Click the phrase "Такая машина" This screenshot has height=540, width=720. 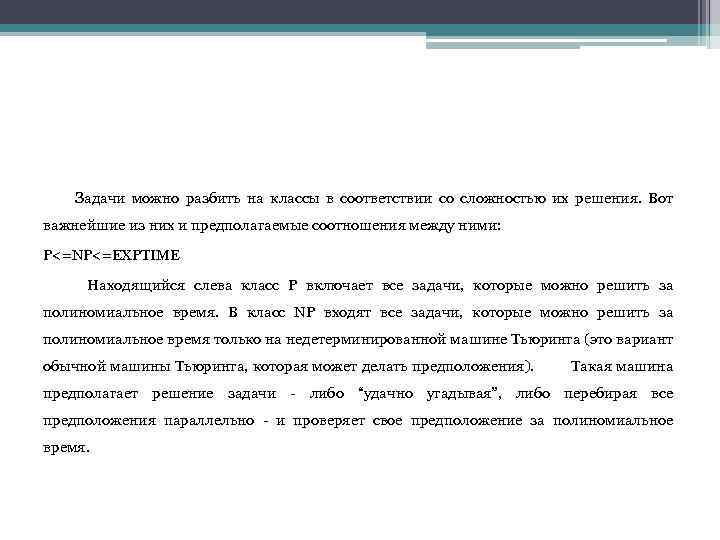point(622,367)
